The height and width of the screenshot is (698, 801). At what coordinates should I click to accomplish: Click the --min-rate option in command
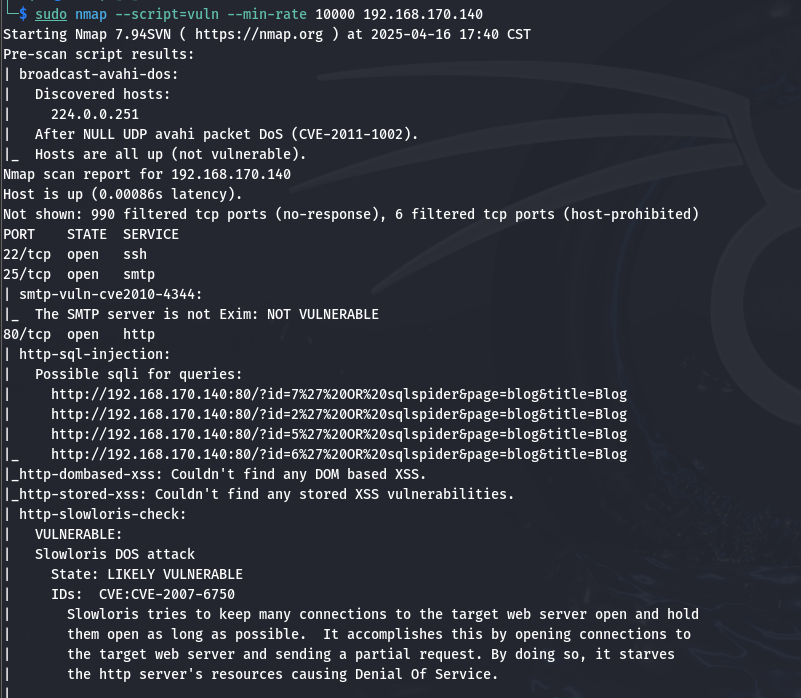click(267, 14)
